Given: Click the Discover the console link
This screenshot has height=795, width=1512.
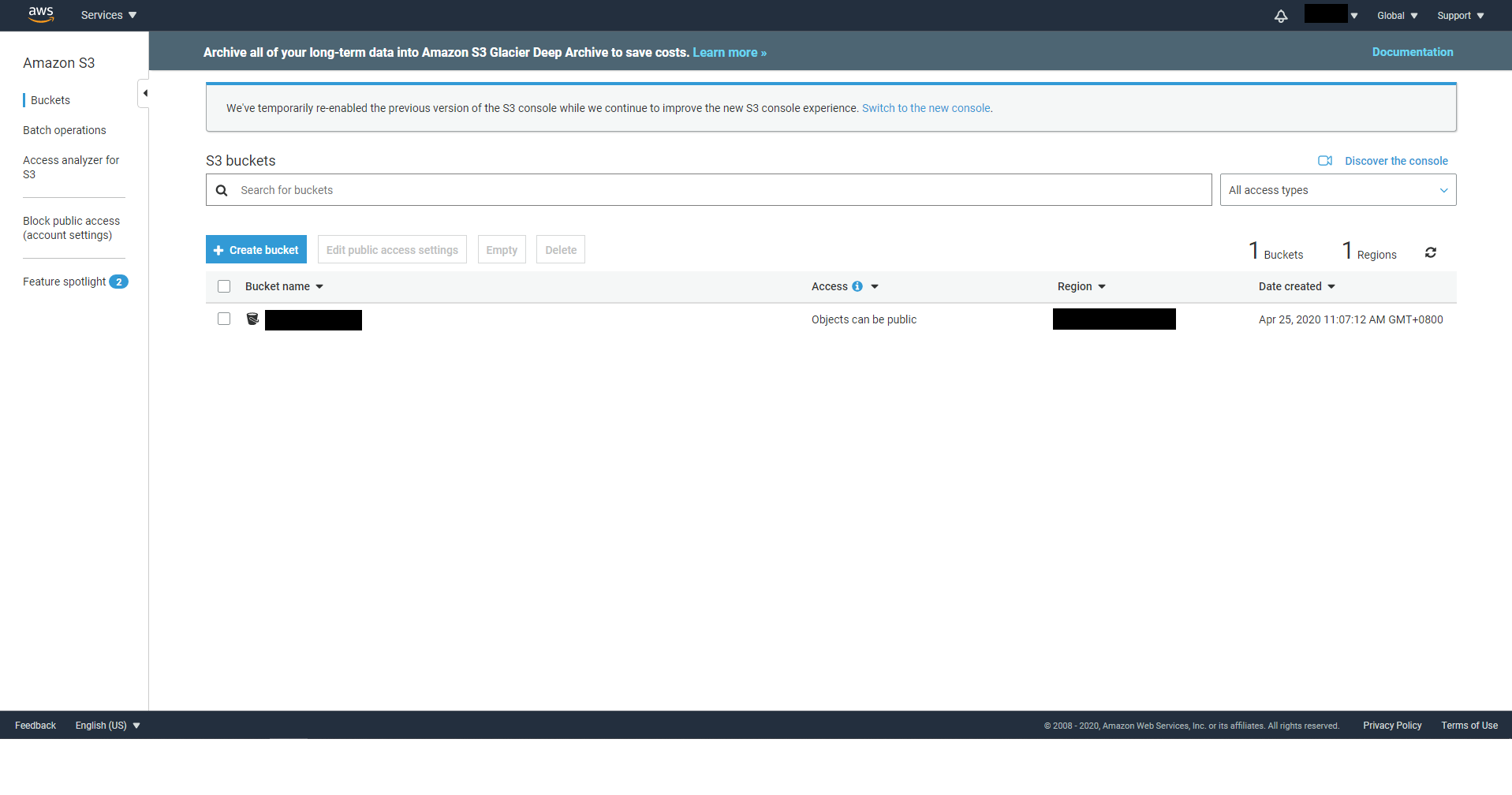Looking at the screenshot, I should 1396,161.
